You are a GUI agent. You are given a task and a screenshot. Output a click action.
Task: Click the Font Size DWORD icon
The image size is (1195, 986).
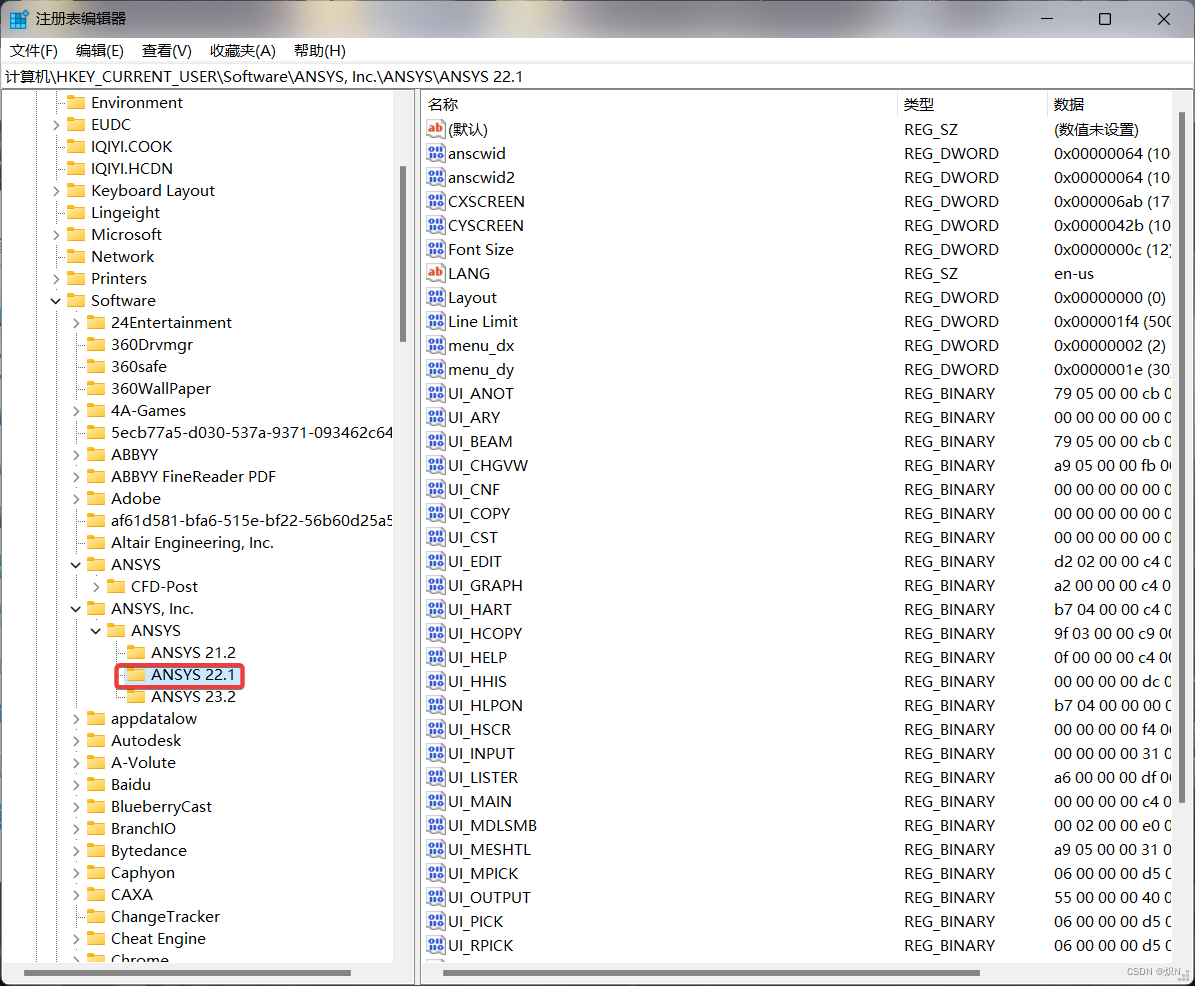[x=435, y=249]
